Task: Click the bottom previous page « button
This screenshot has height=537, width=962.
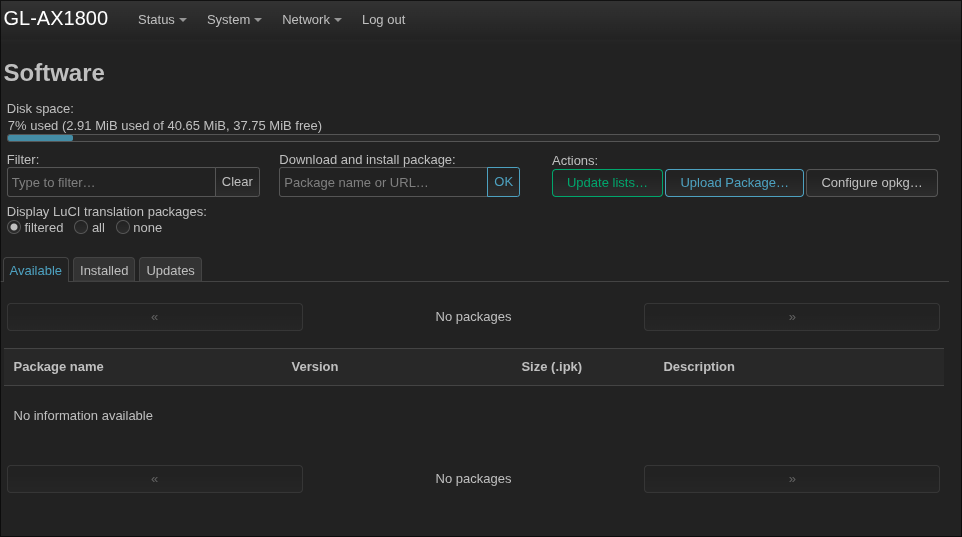Action: pyautogui.click(x=155, y=479)
